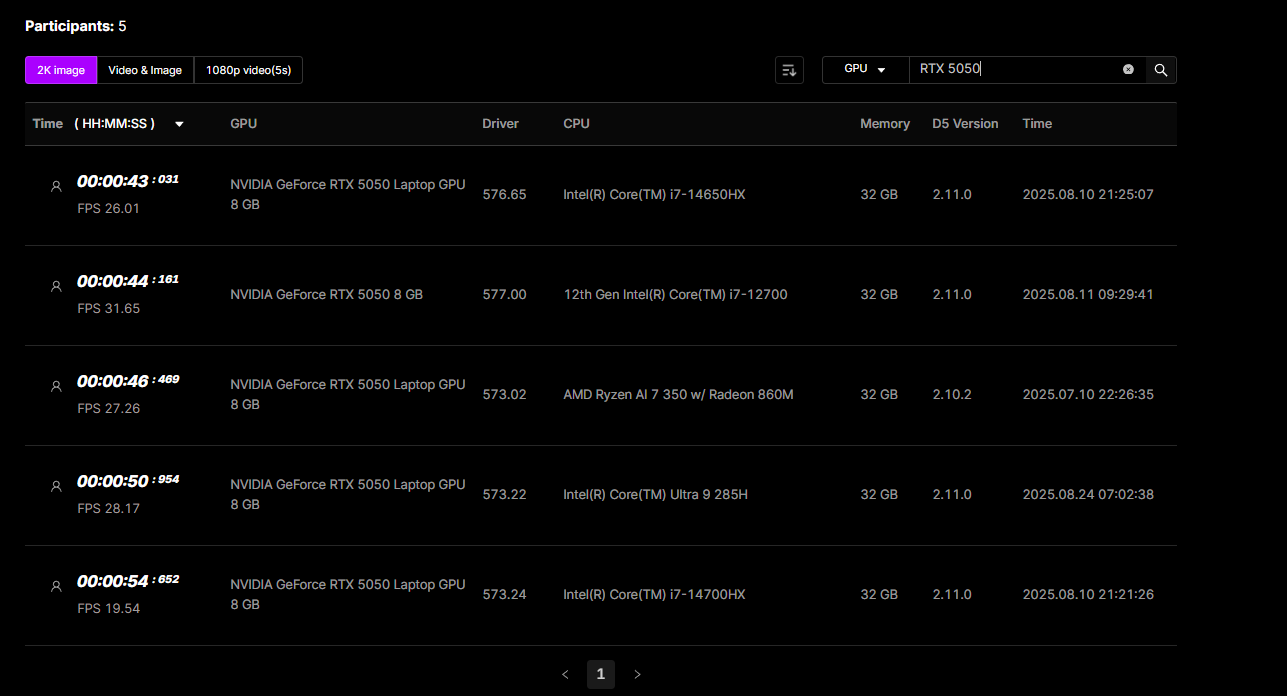Go to previous page arrow
Screen dimensions: 1287x696
click(x=565, y=674)
